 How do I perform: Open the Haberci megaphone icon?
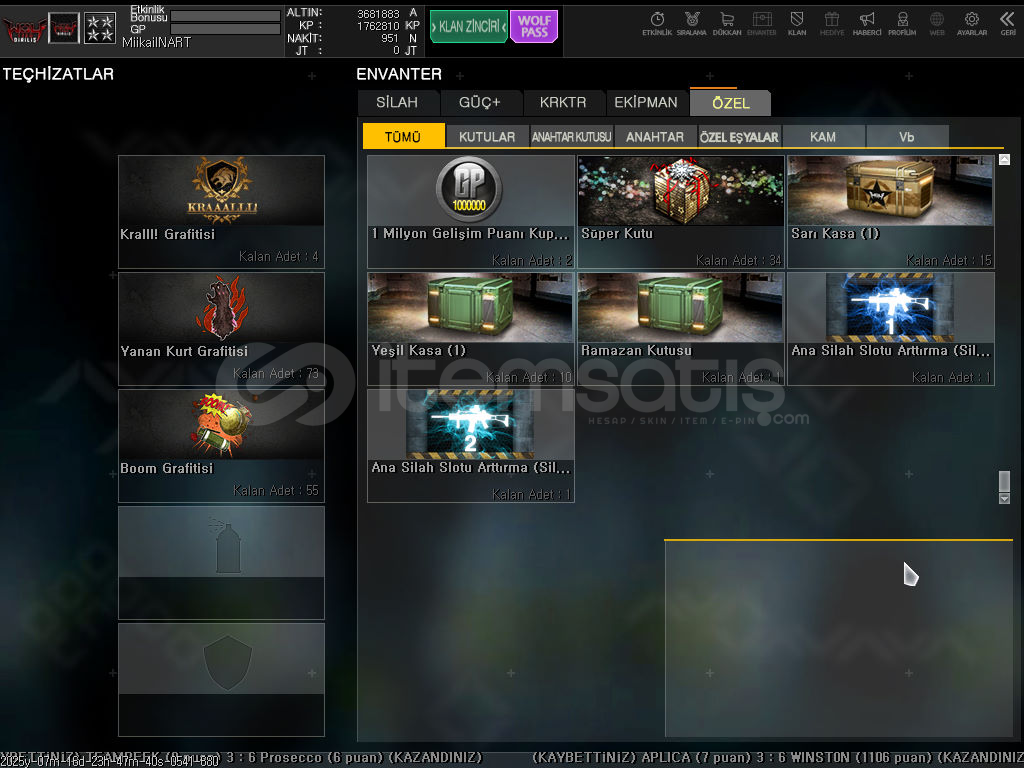point(867,24)
